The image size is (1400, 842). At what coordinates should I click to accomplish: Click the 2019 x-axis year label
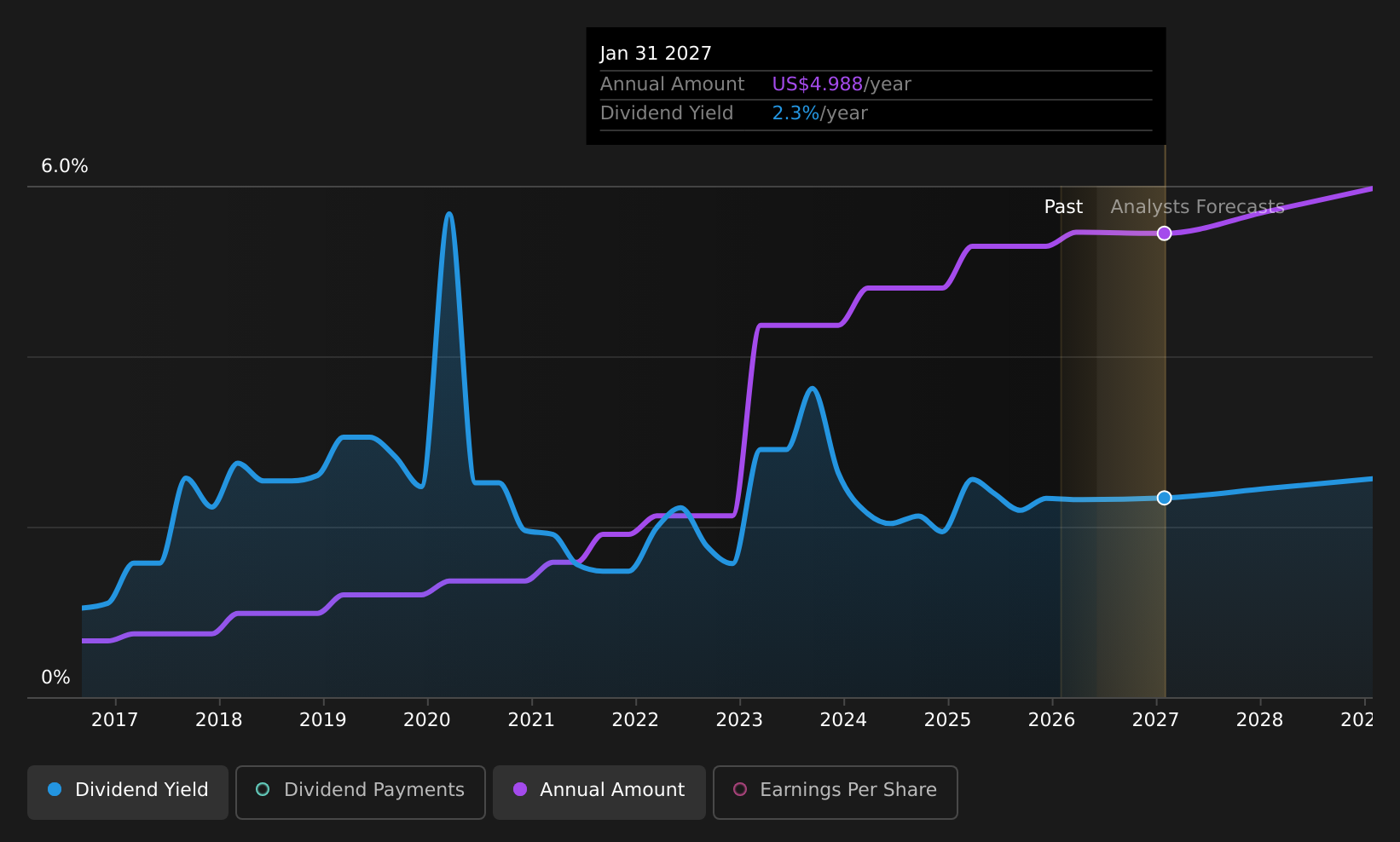pos(323,720)
